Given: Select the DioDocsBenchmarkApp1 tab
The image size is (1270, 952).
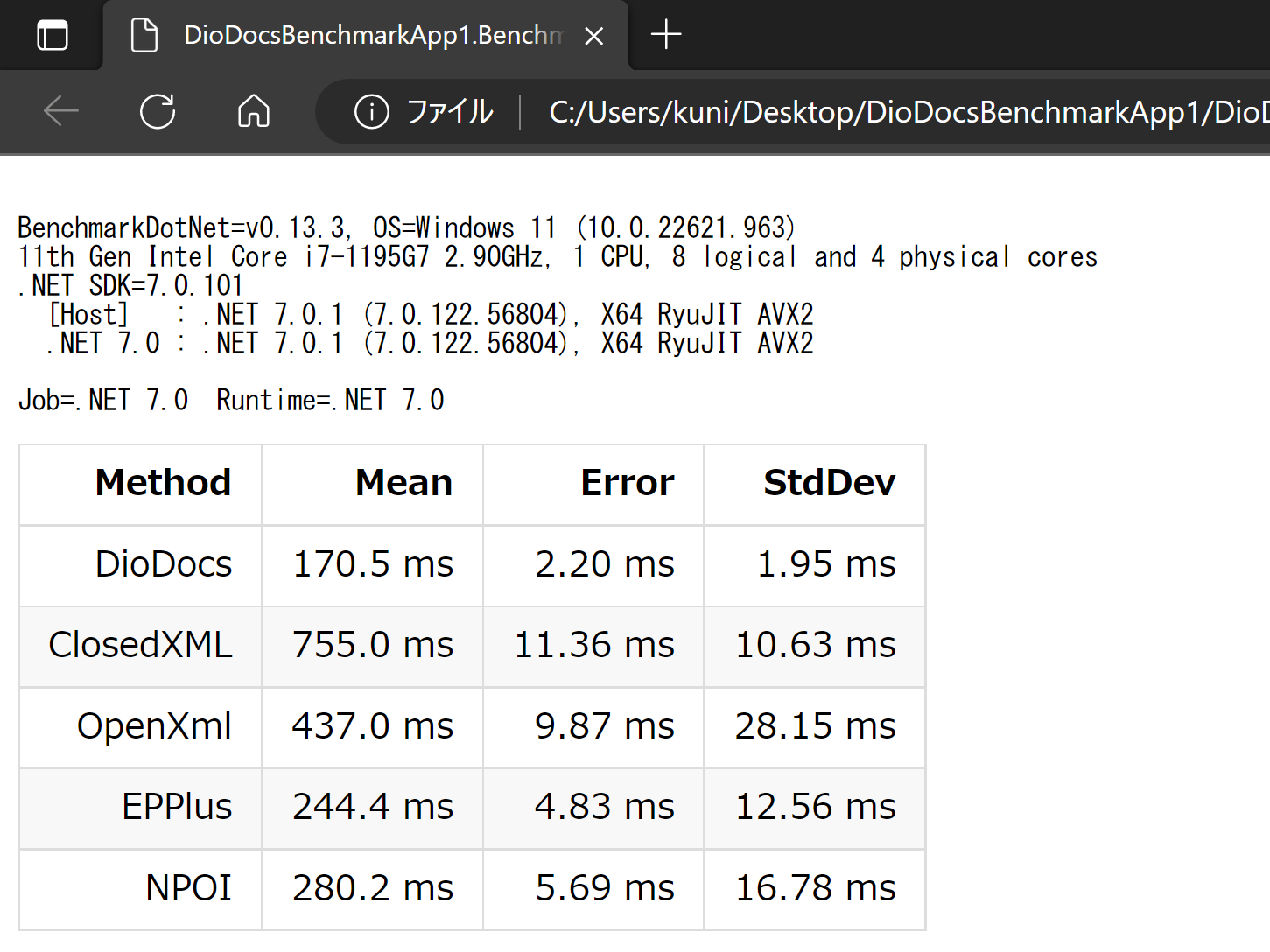Looking at the screenshot, I should [366, 35].
